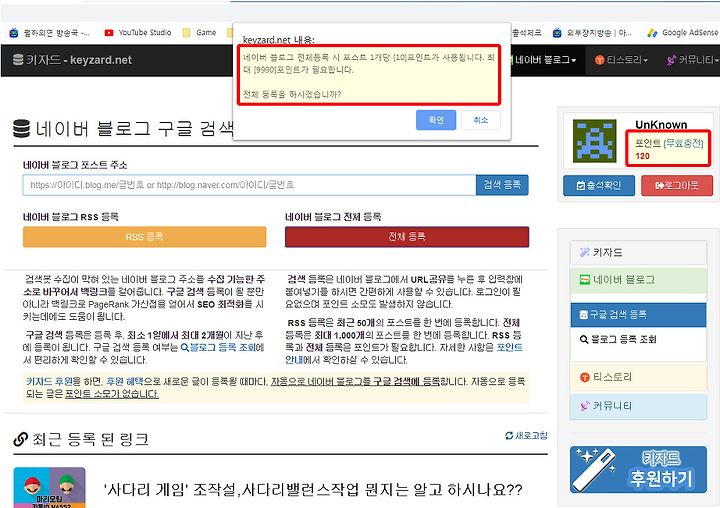Open the 사다리 게임 post thumbnail

tap(50, 487)
